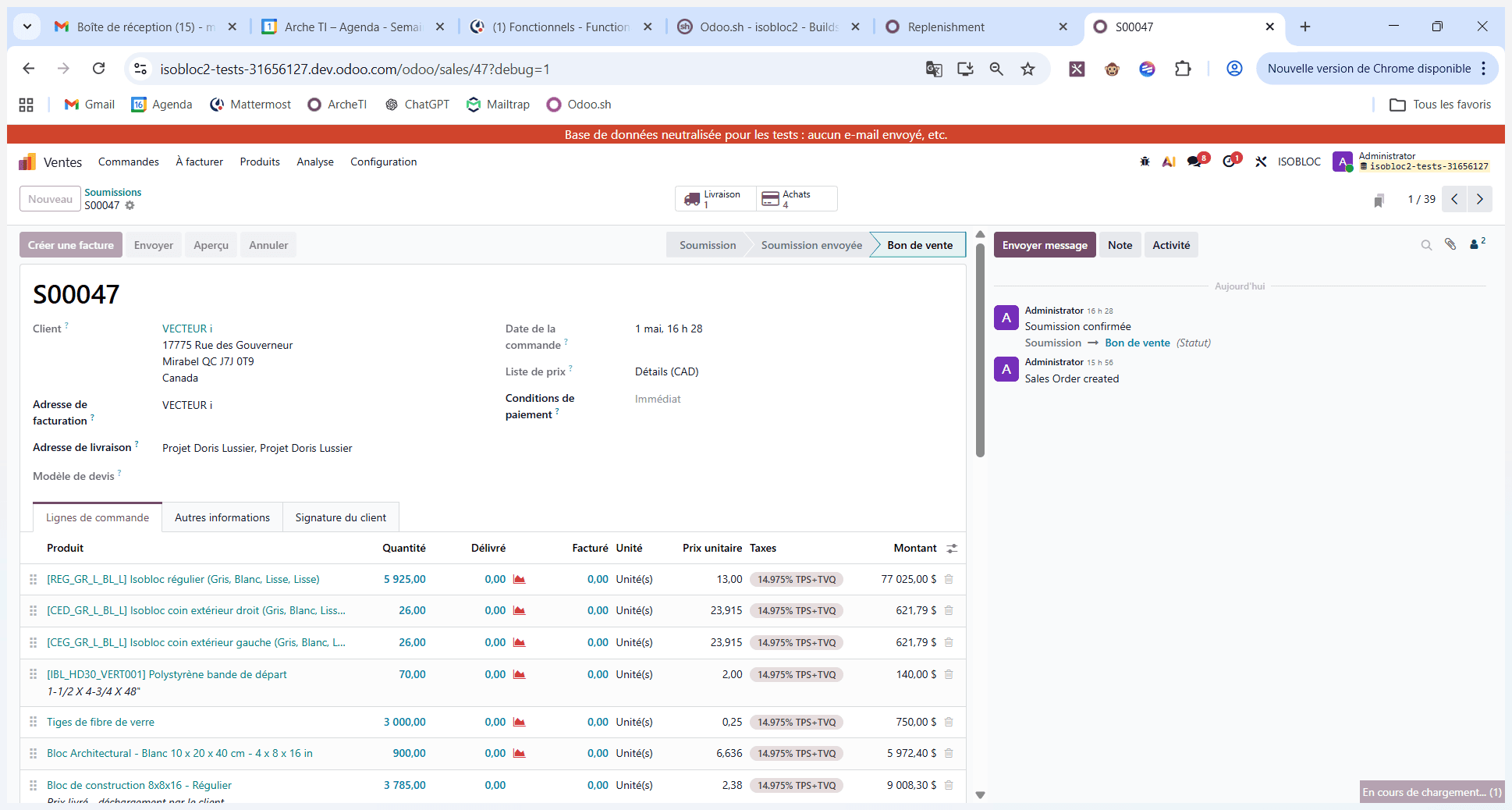Screen dimensions: 1512x810
Task: Go back to Soumissions breadcrumb
Action: (113, 192)
